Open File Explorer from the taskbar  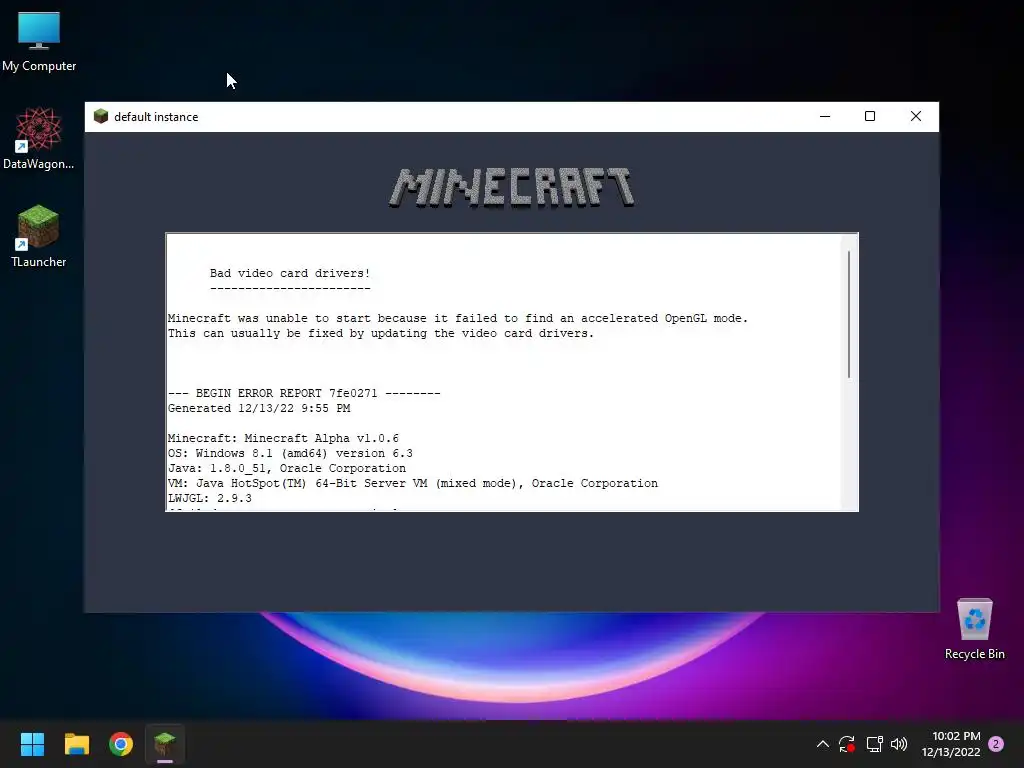(76, 744)
